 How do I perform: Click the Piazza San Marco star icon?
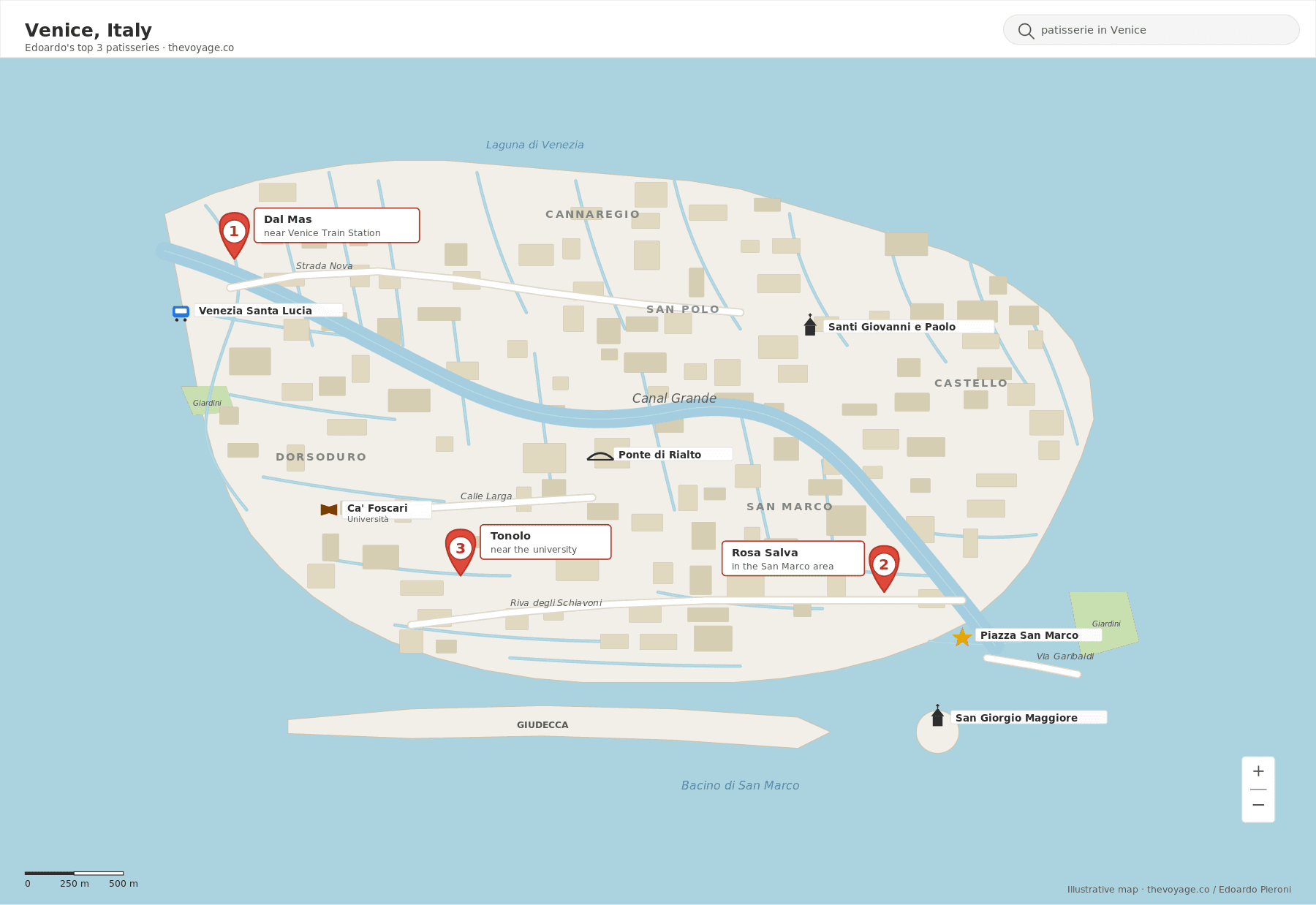(x=962, y=637)
